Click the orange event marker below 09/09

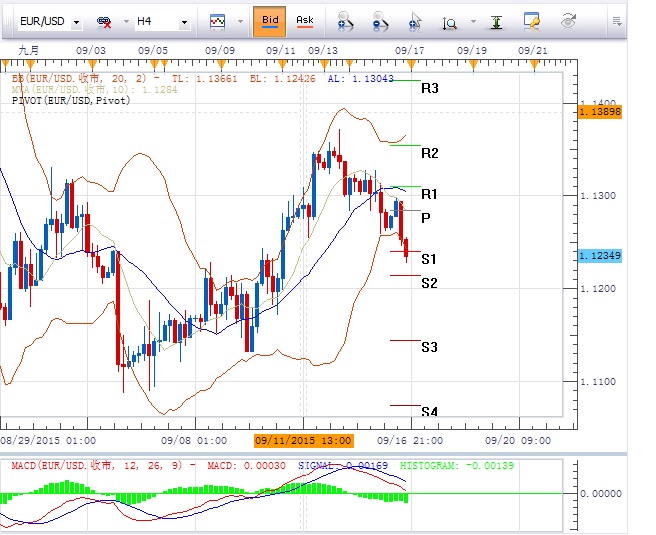221,65
